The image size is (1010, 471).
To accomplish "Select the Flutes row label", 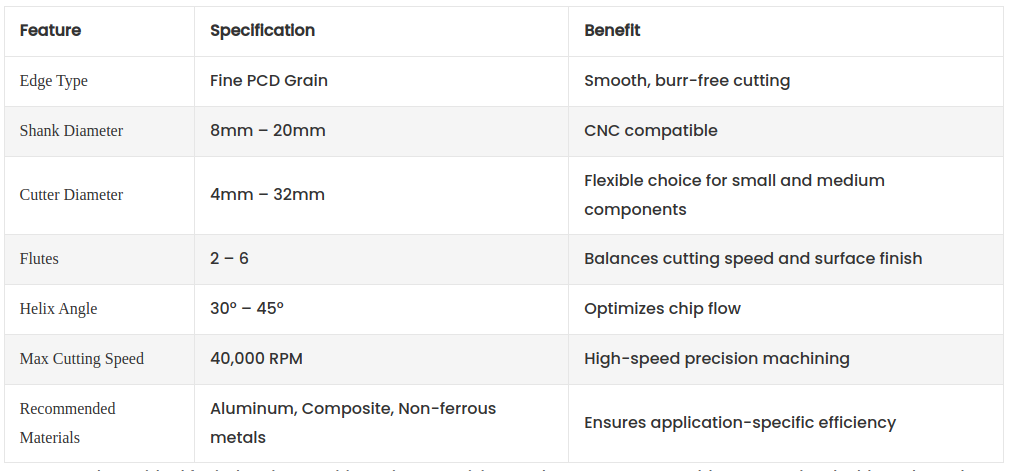I will (39, 259).
